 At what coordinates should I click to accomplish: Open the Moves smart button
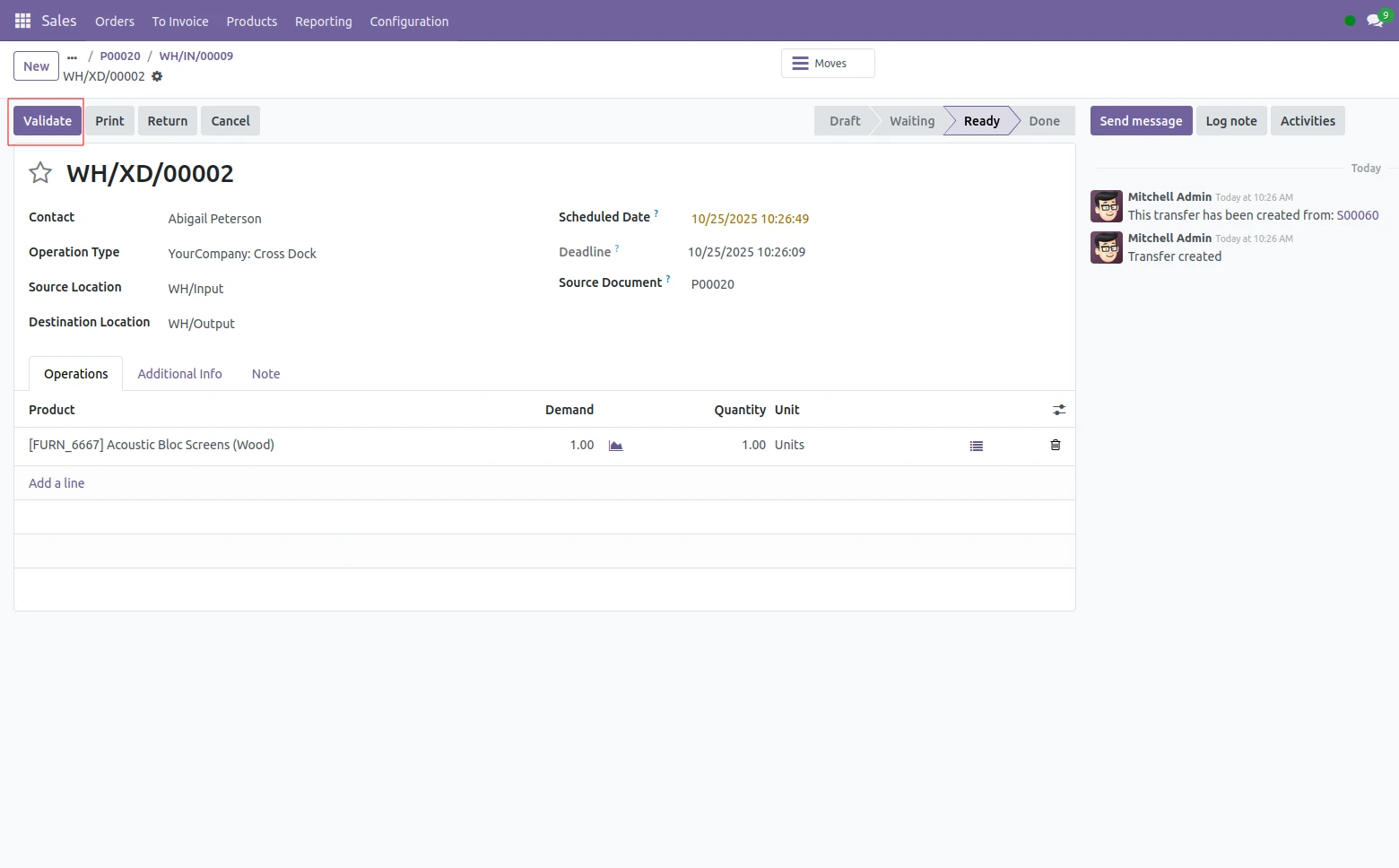click(827, 64)
